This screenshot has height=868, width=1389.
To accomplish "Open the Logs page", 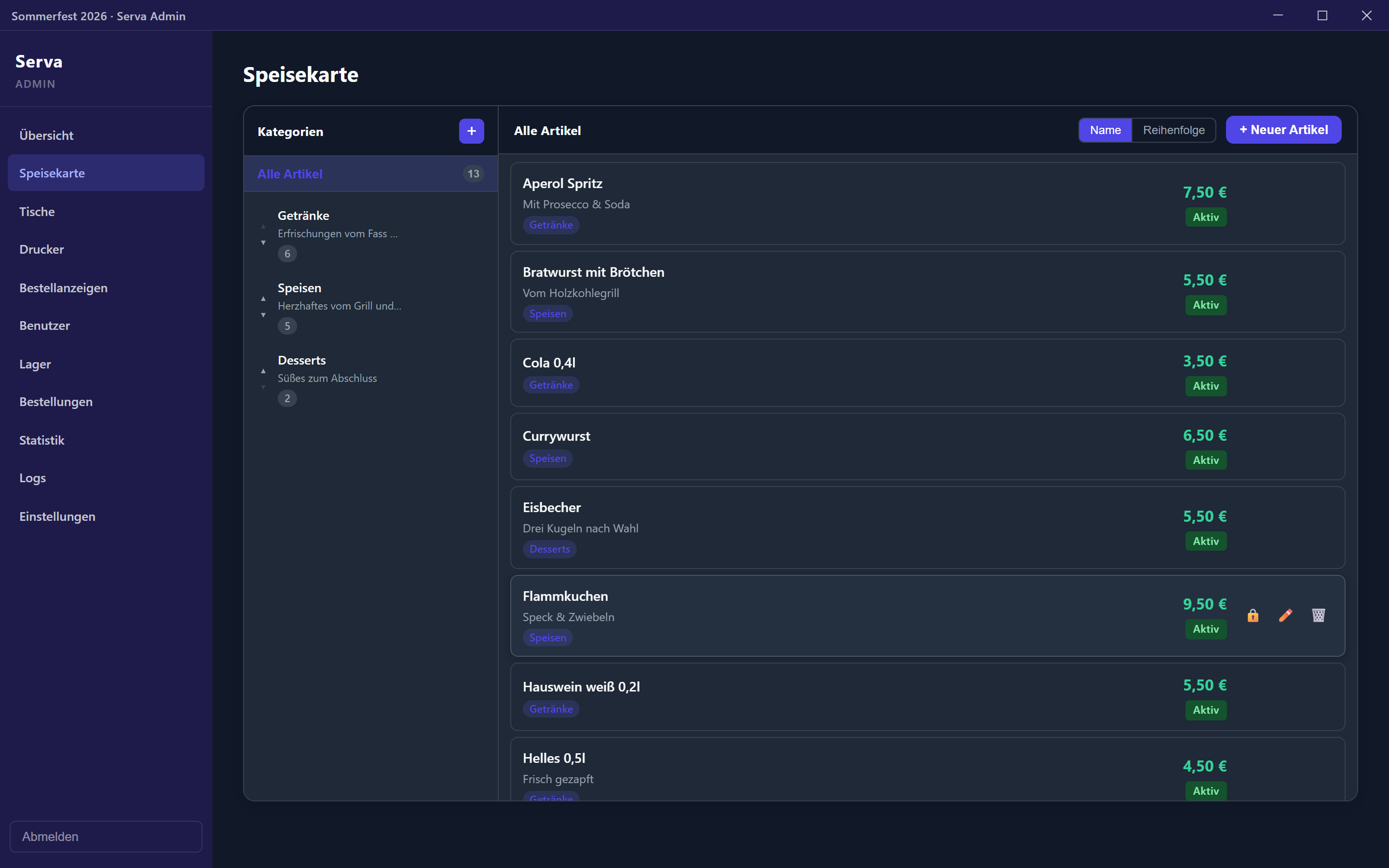I will coord(106,478).
